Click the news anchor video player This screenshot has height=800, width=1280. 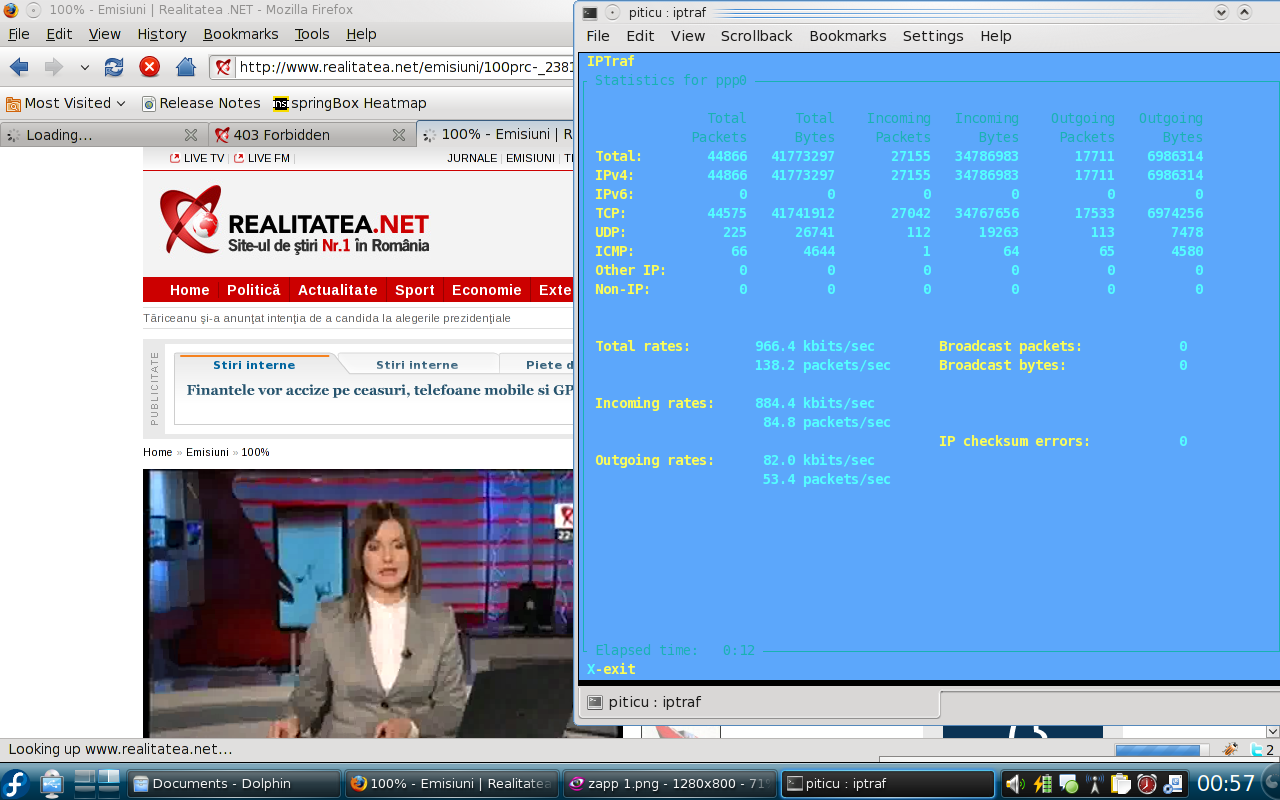pos(359,603)
